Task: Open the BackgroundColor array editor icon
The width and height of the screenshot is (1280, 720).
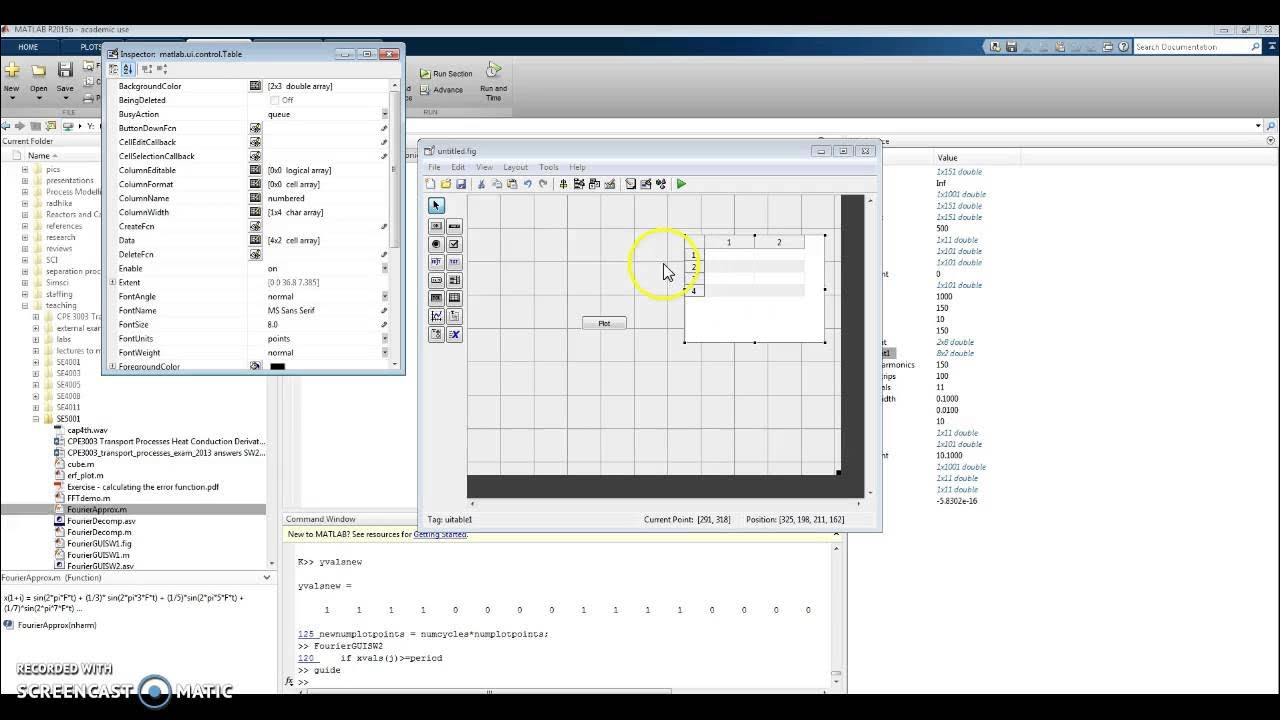Action: pyautogui.click(x=255, y=86)
